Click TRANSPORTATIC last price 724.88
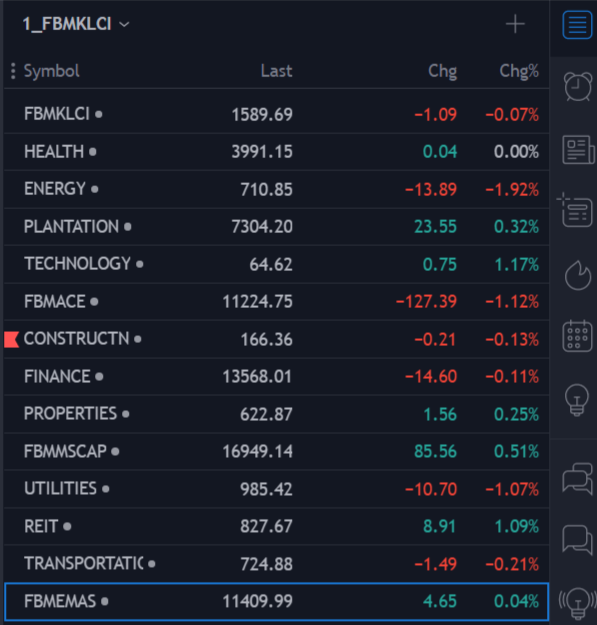Image resolution: width=597 pixels, height=625 pixels. click(x=266, y=564)
